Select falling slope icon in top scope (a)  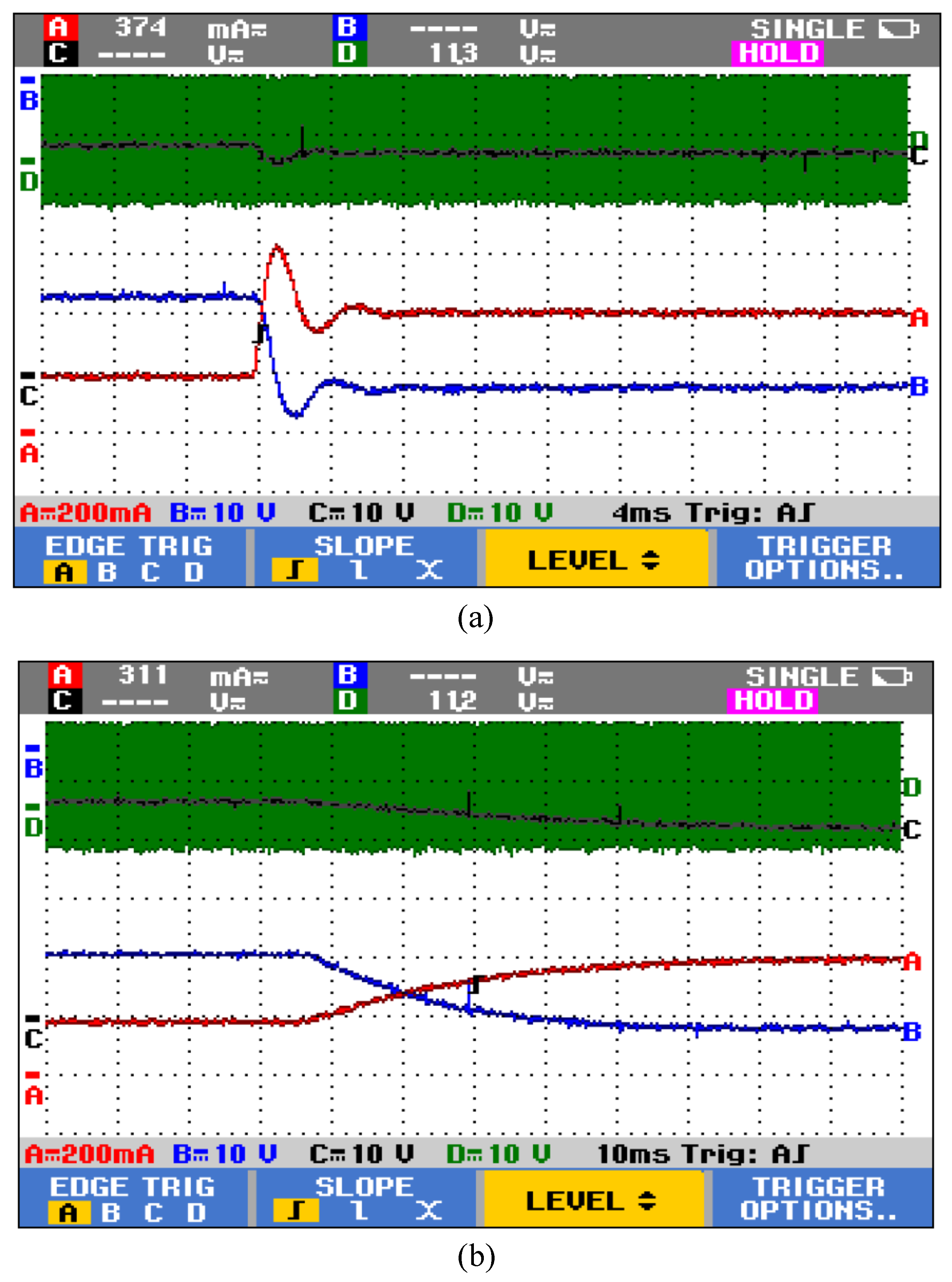[360, 570]
